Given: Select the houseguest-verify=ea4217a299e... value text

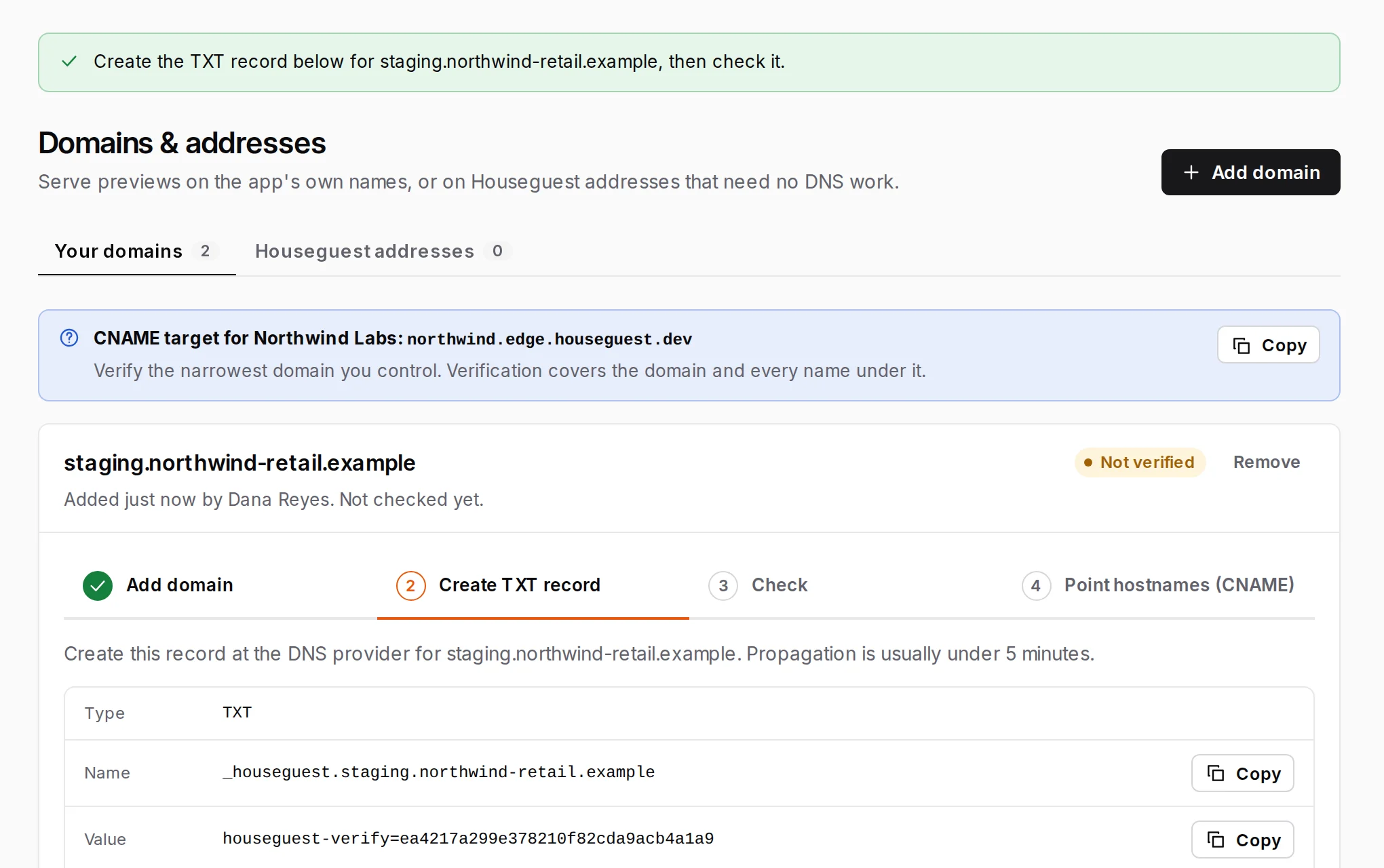Looking at the screenshot, I should 468,839.
